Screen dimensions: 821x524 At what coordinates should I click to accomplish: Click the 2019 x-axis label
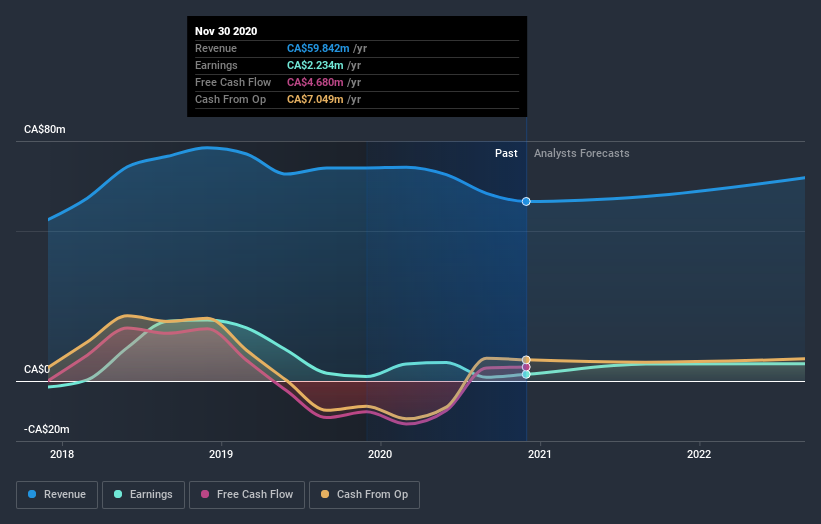tap(221, 454)
